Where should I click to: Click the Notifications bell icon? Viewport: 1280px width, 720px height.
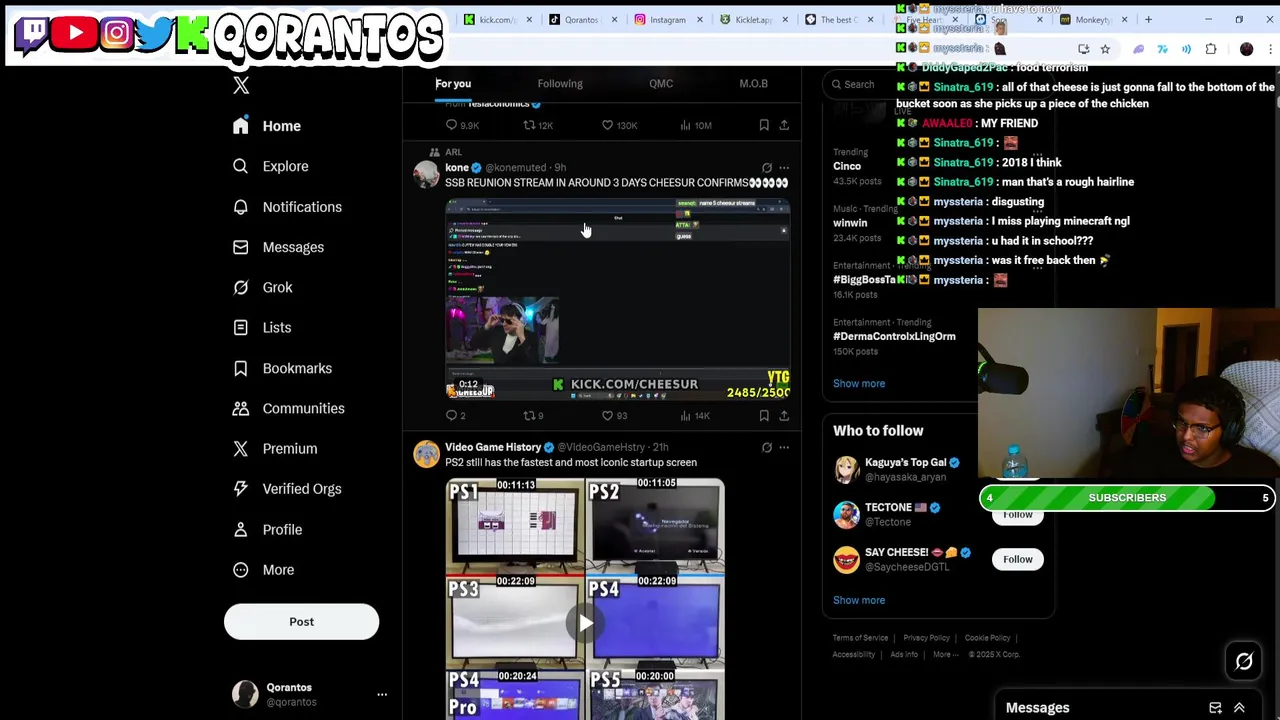(240, 207)
